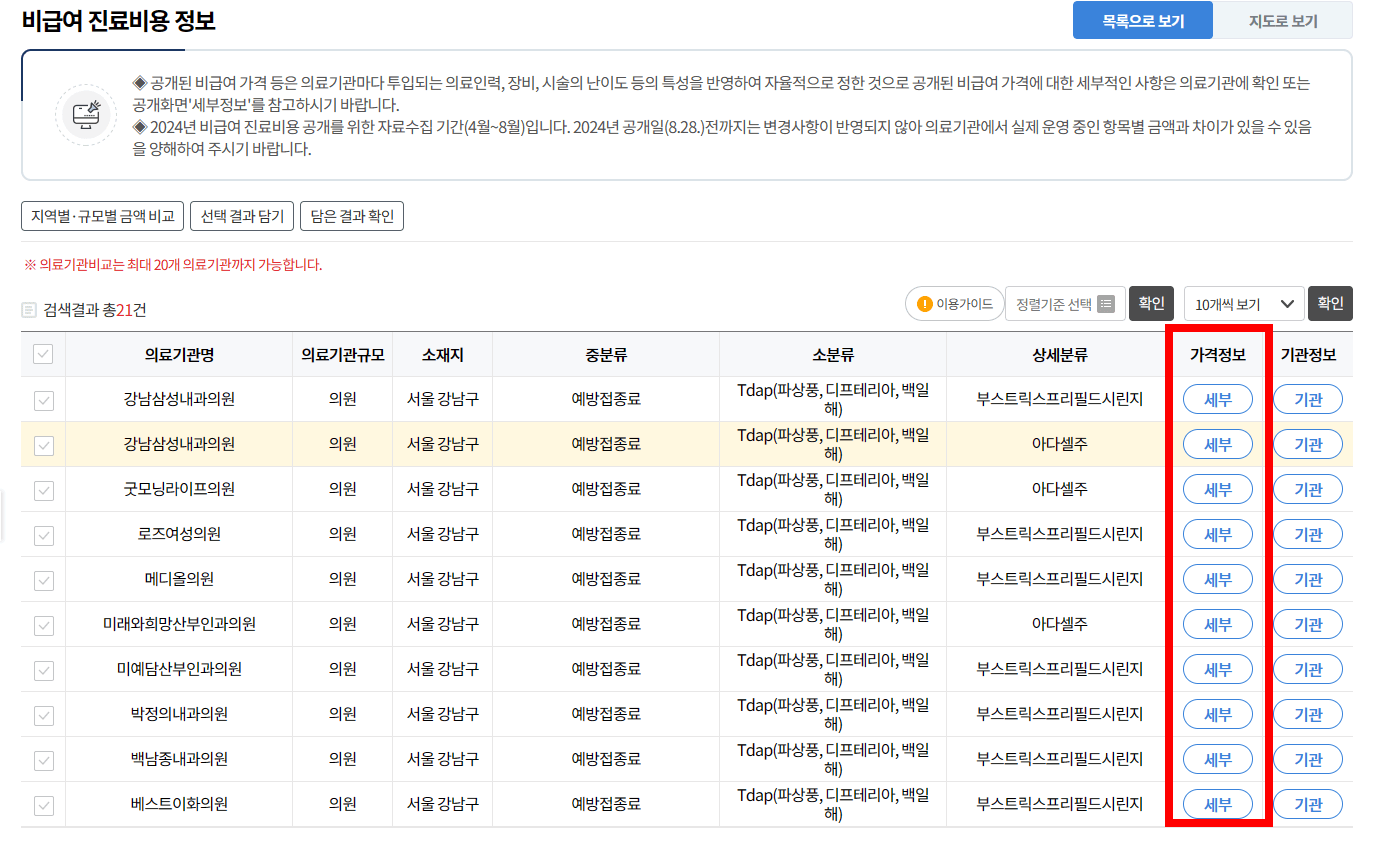
Task: Toggle checkbox for 메디올의원 row
Action: [43, 580]
